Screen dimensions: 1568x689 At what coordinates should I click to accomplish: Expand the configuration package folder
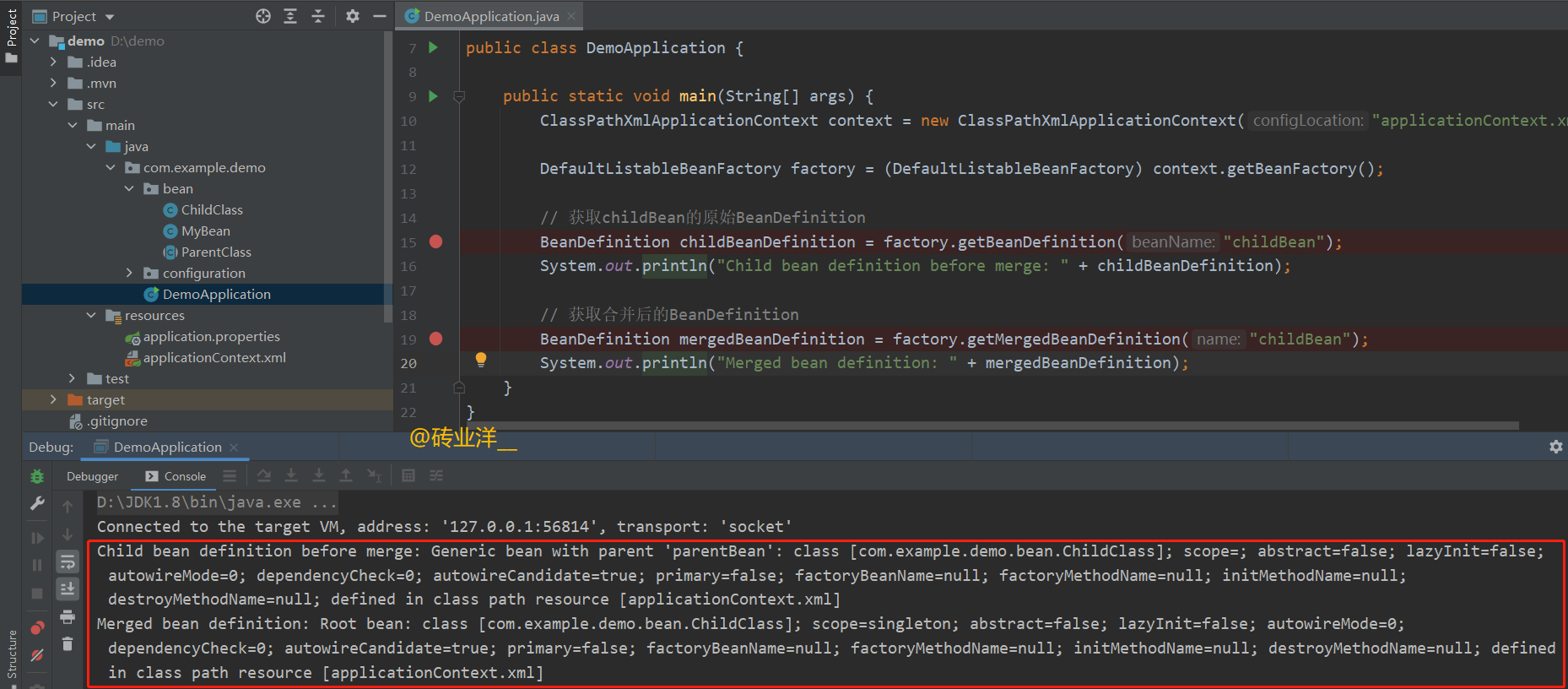coord(129,273)
